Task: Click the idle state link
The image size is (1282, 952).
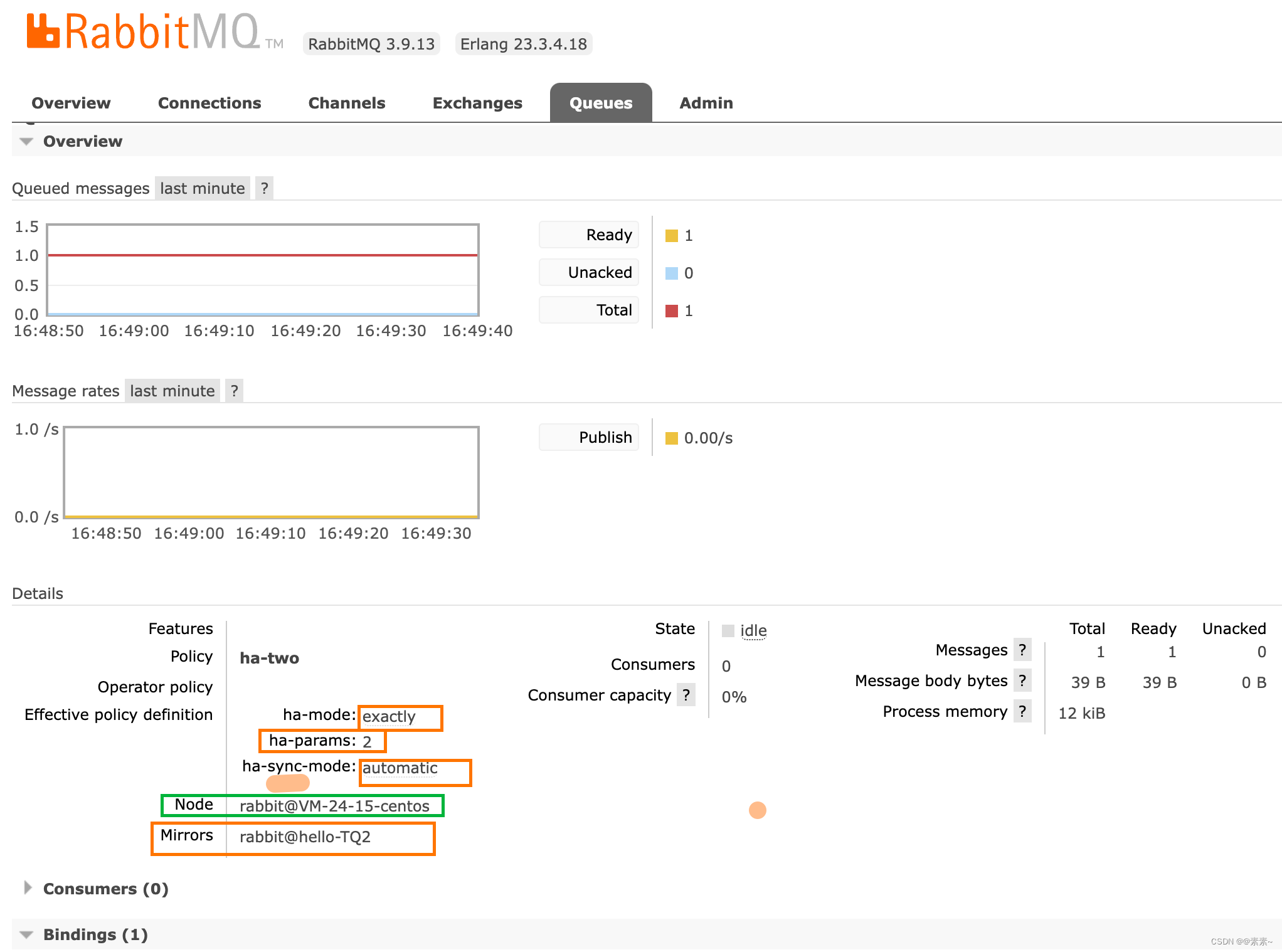Action: click(753, 631)
